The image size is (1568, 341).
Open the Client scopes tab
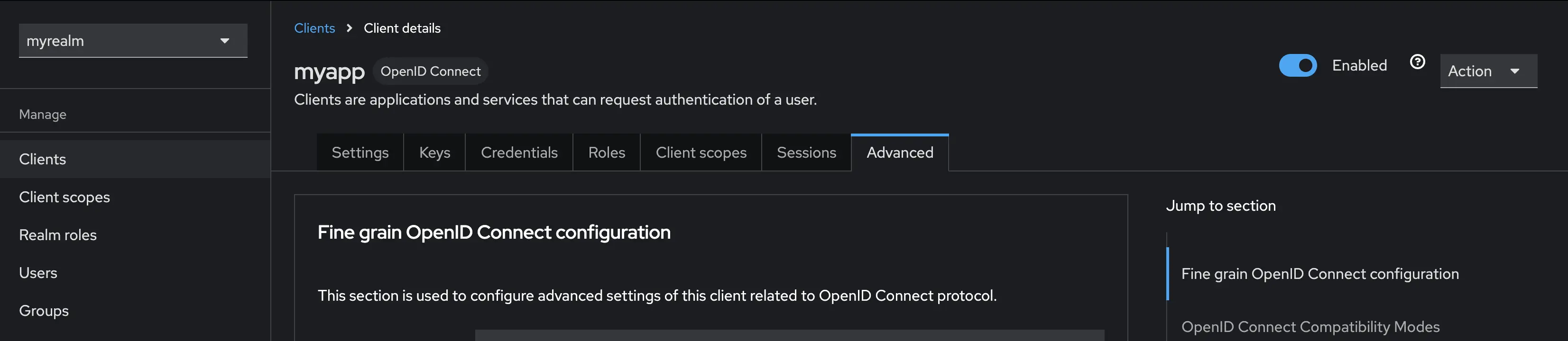701,153
